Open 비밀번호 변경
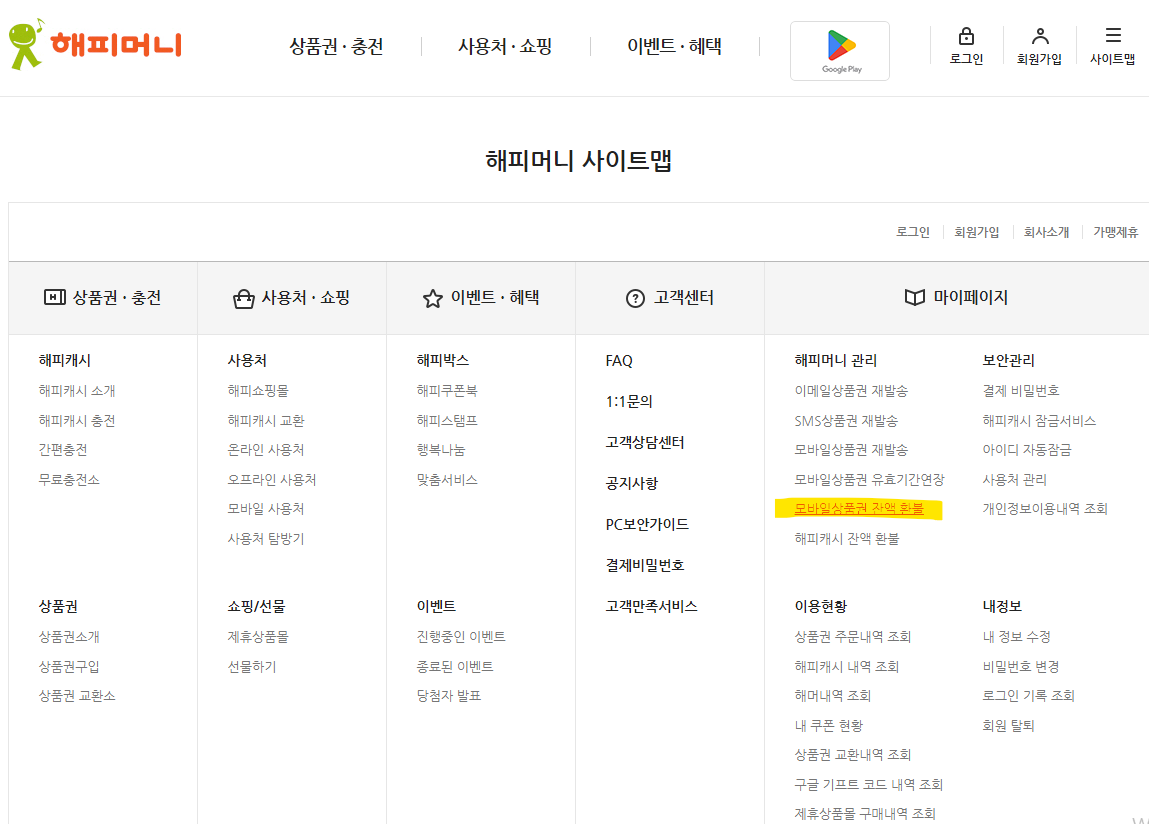This screenshot has height=824, width=1149. coord(1021,666)
